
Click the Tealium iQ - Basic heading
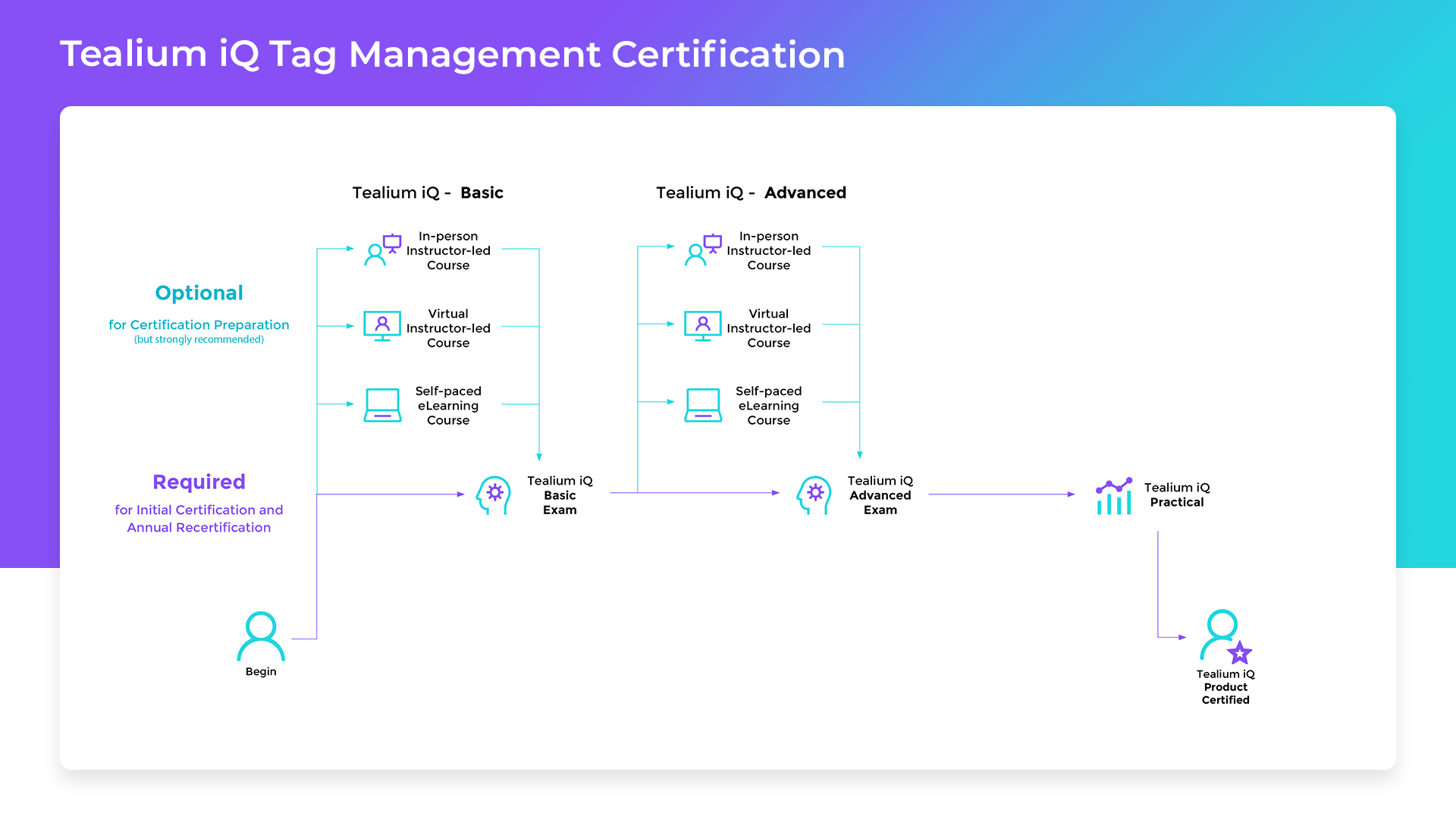pyautogui.click(x=428, y=193)
